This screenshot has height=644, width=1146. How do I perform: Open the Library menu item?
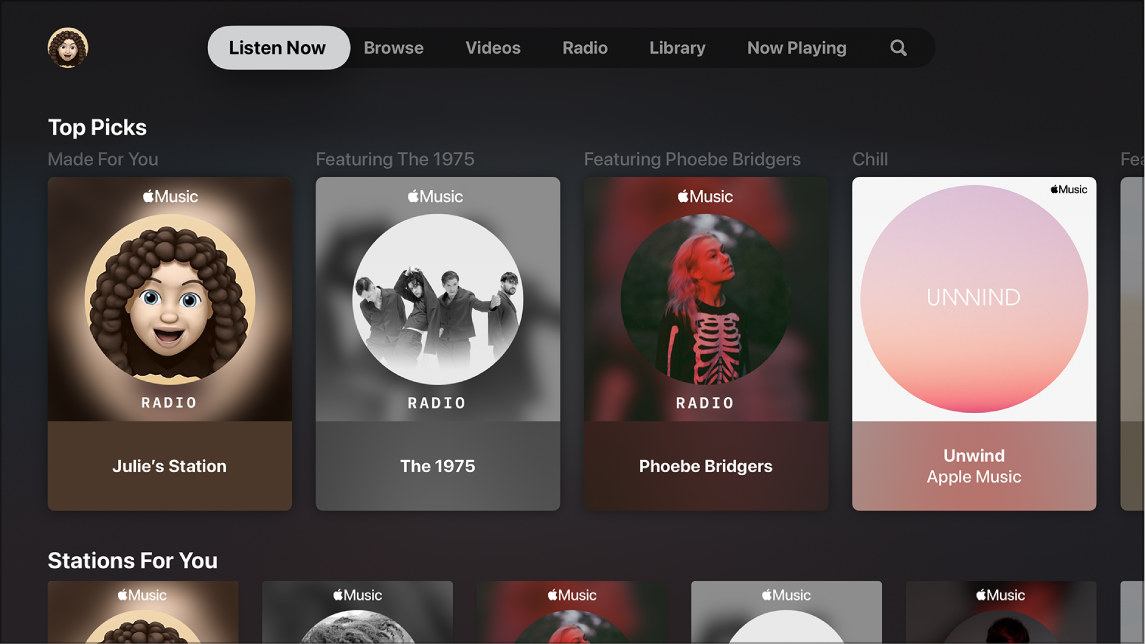(x=676, y=47)
